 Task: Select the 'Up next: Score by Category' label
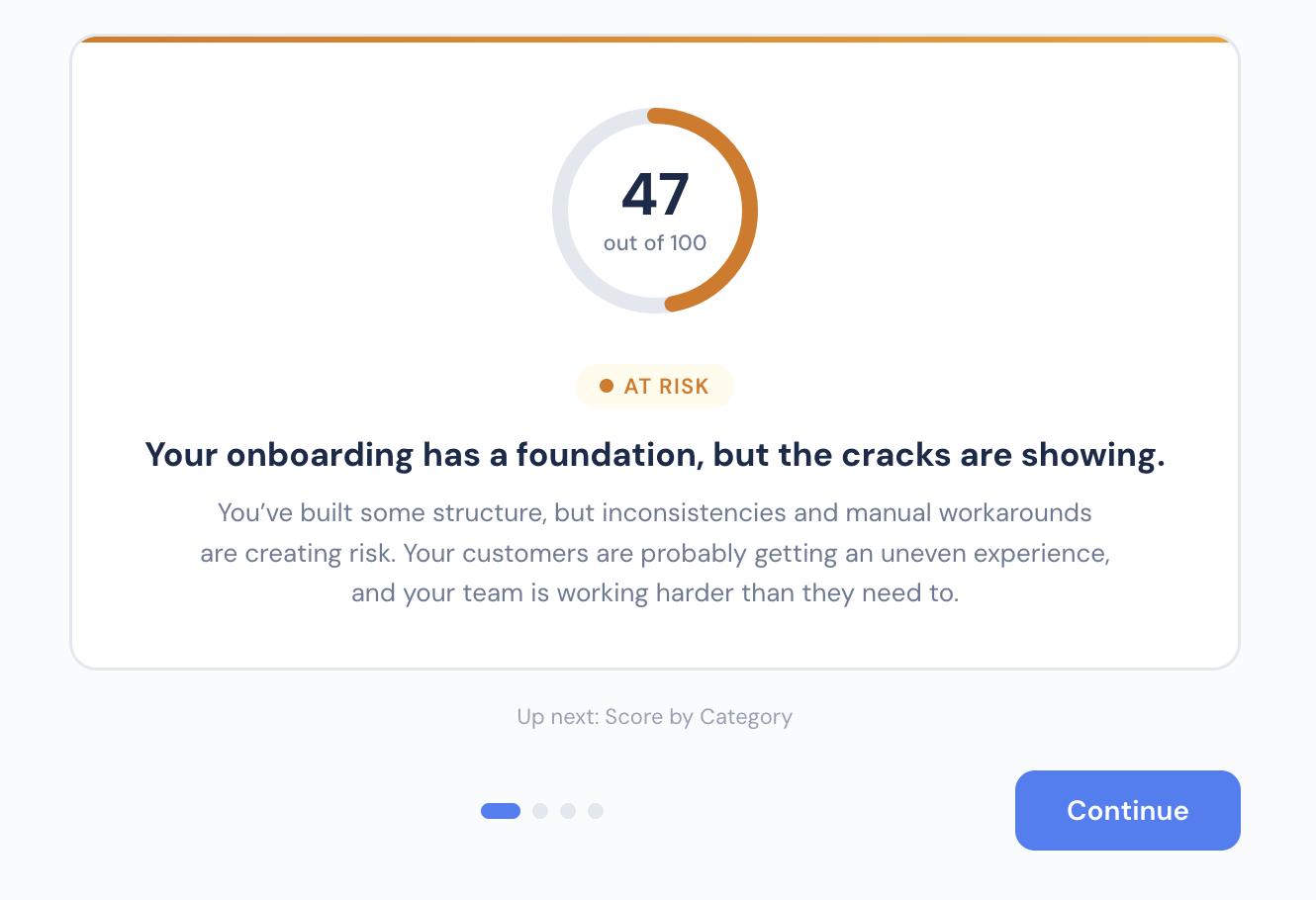click(655, 716)
